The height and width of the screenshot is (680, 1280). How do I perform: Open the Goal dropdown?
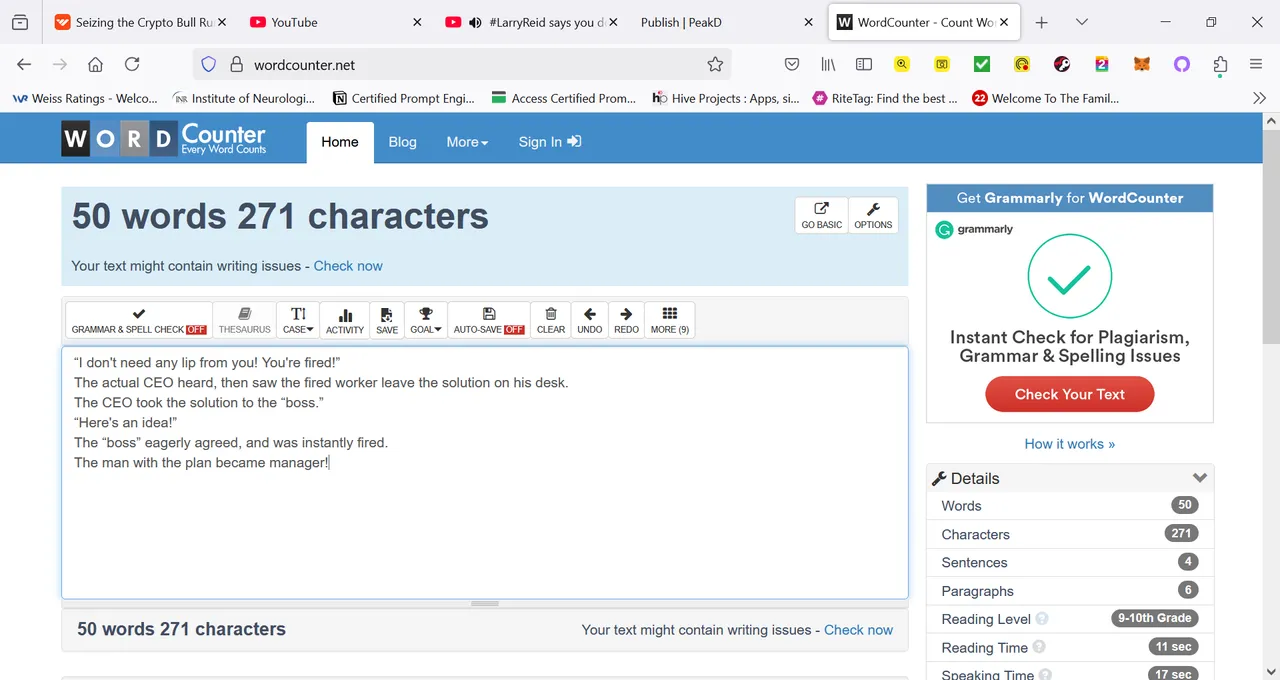point(426,320)
